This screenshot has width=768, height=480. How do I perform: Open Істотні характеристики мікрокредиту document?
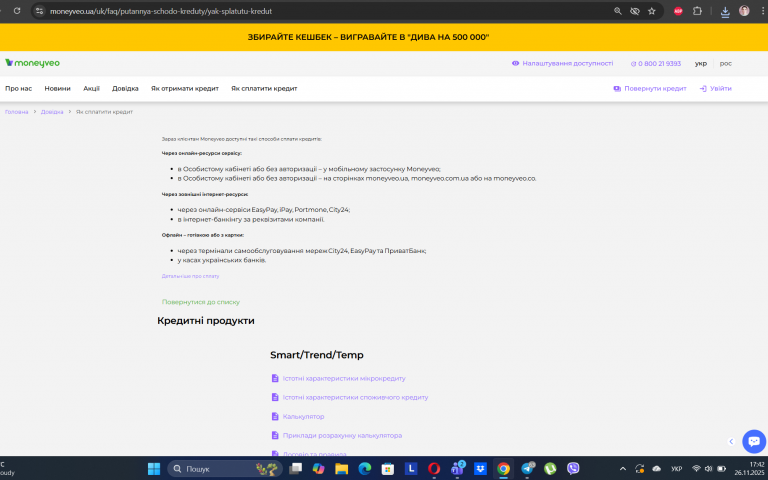click(x=338, y=378)
